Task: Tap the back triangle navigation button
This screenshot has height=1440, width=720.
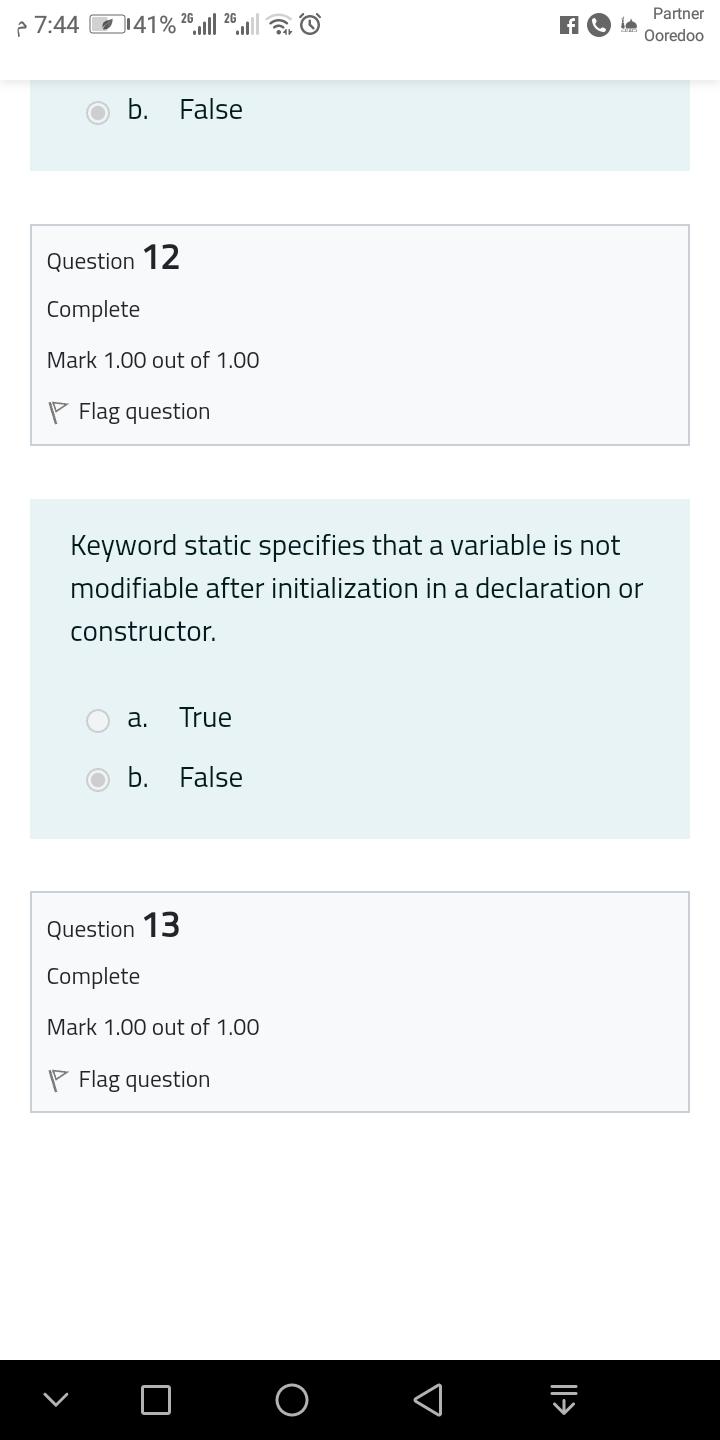Action: point(428,1400)
